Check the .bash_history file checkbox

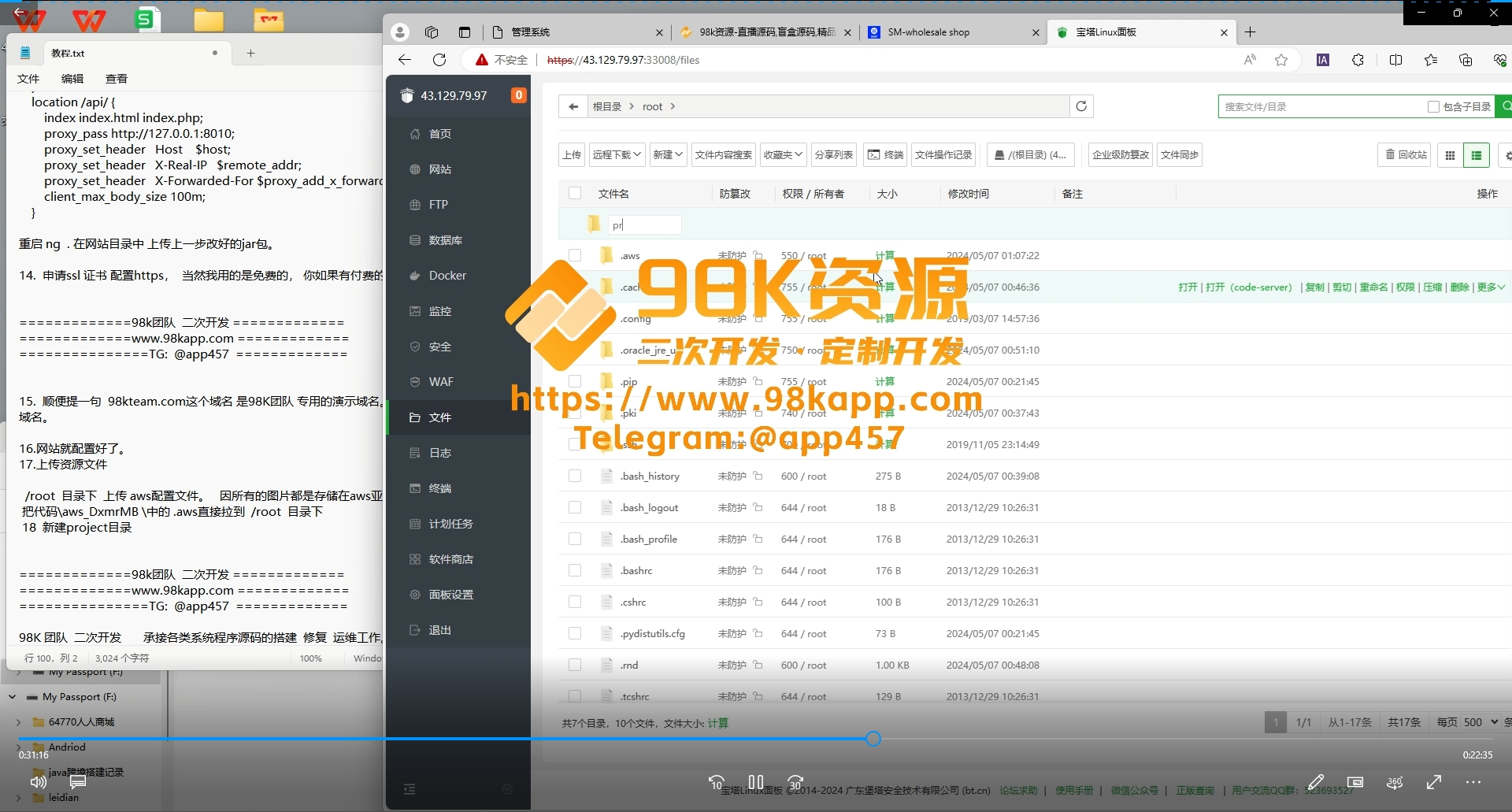pos(575,476)
